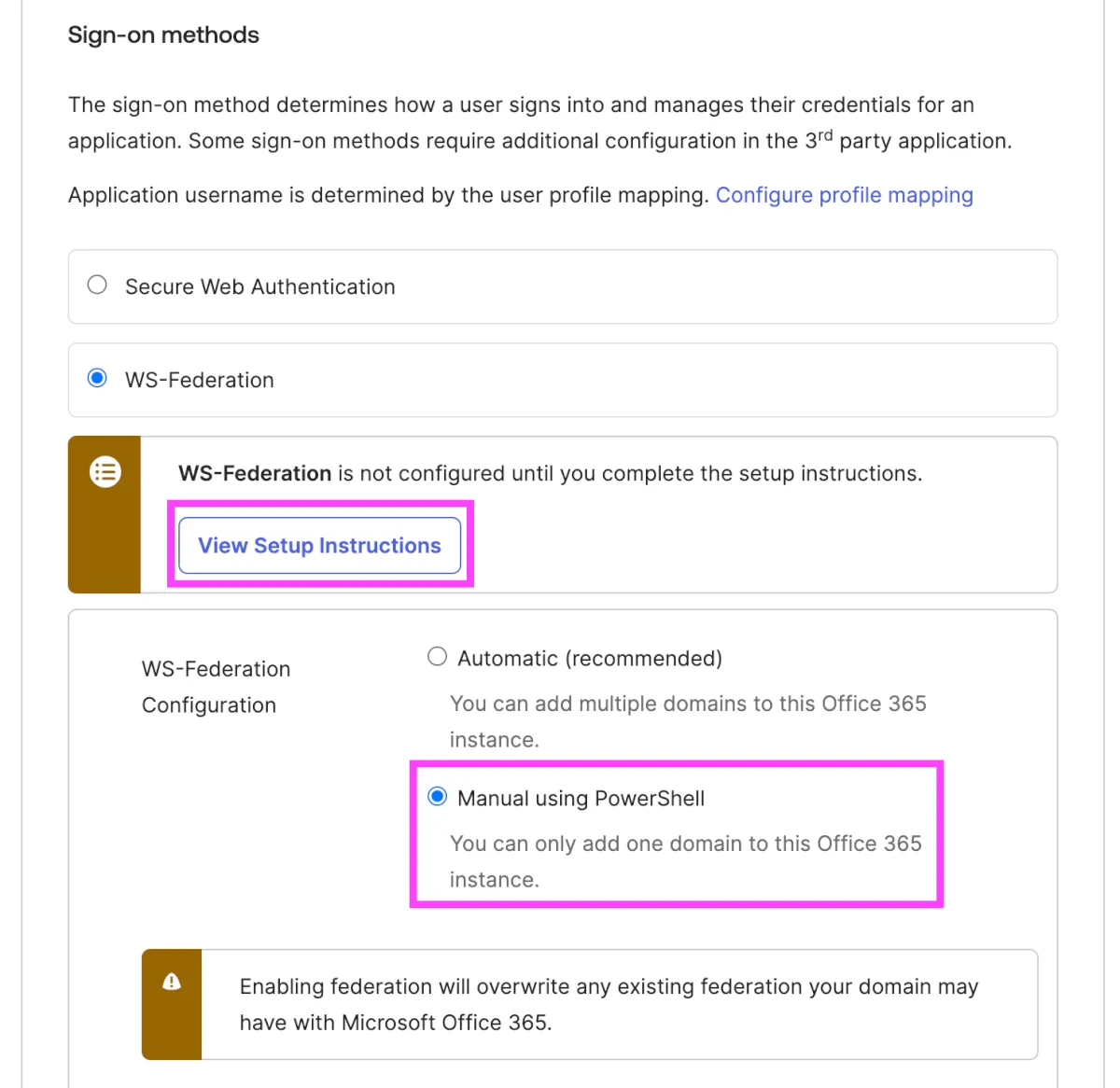Choose the Manual using PowerShell radio button

[437, 797]
